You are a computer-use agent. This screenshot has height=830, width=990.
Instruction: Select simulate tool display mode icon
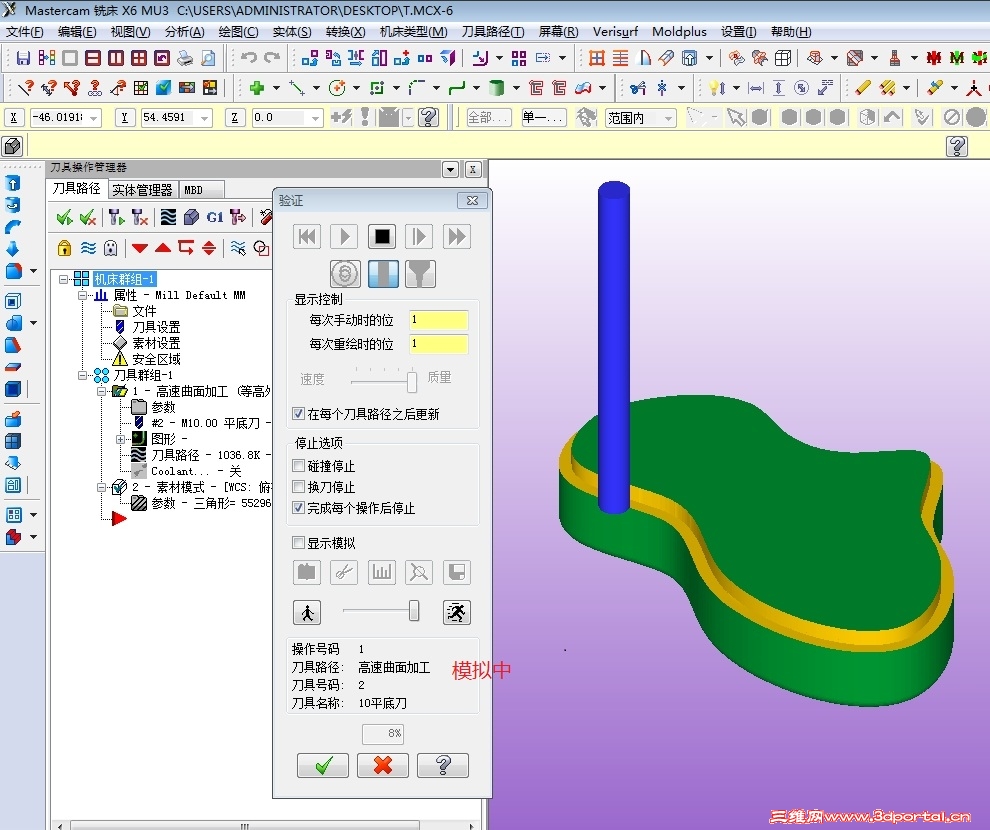[383, 274]
